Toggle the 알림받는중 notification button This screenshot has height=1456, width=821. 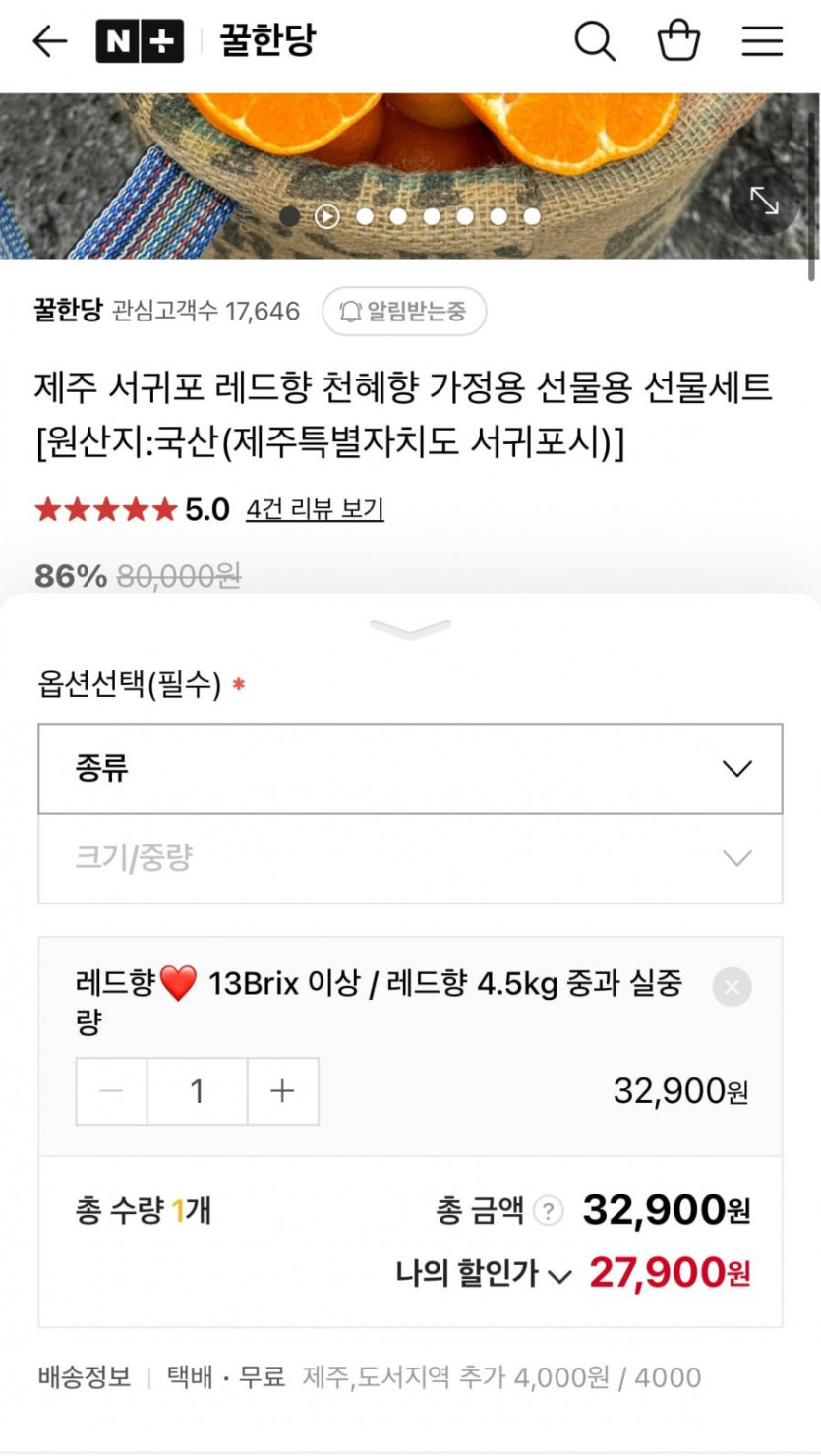pyautogui.click(x=404, y=313)
